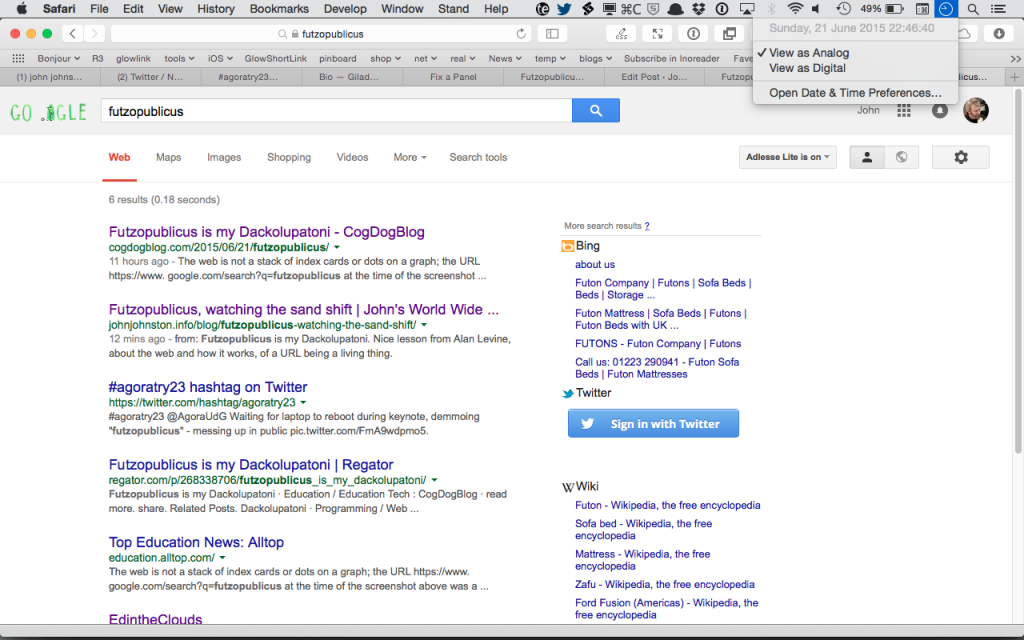
Task: Open the Develop menu
Action: pyautogui.click(x=345, y=8)
